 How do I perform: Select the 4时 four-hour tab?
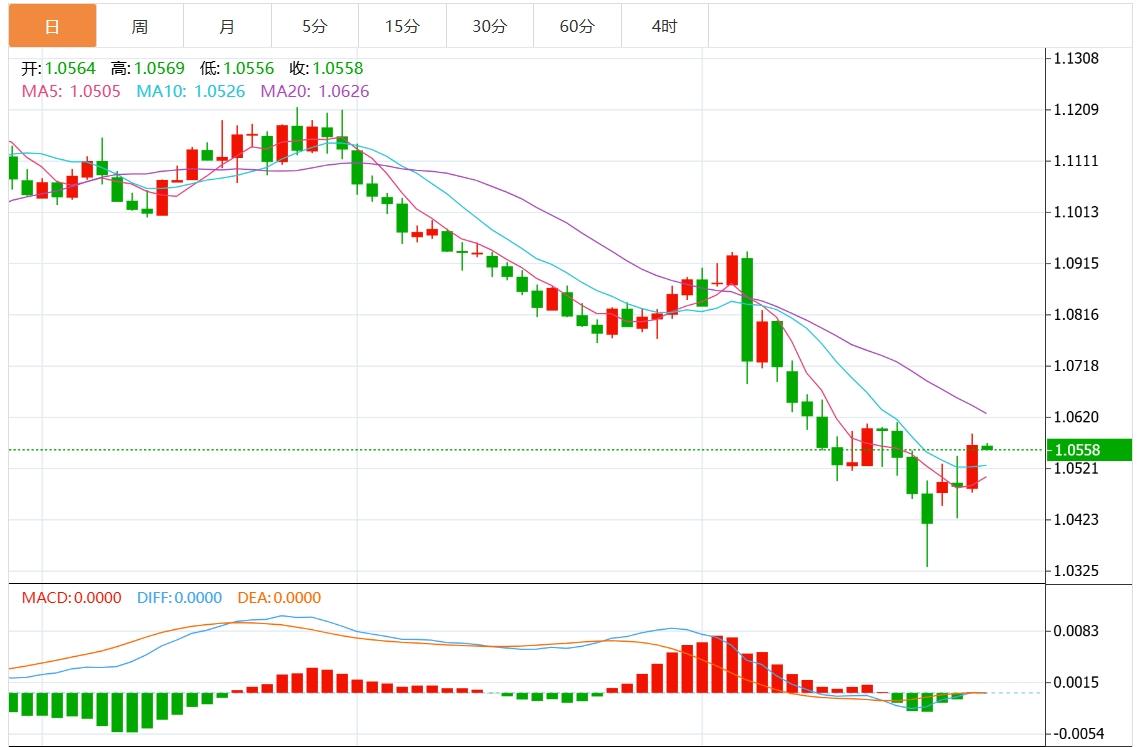pyautogui.click(x=664, y=26)
